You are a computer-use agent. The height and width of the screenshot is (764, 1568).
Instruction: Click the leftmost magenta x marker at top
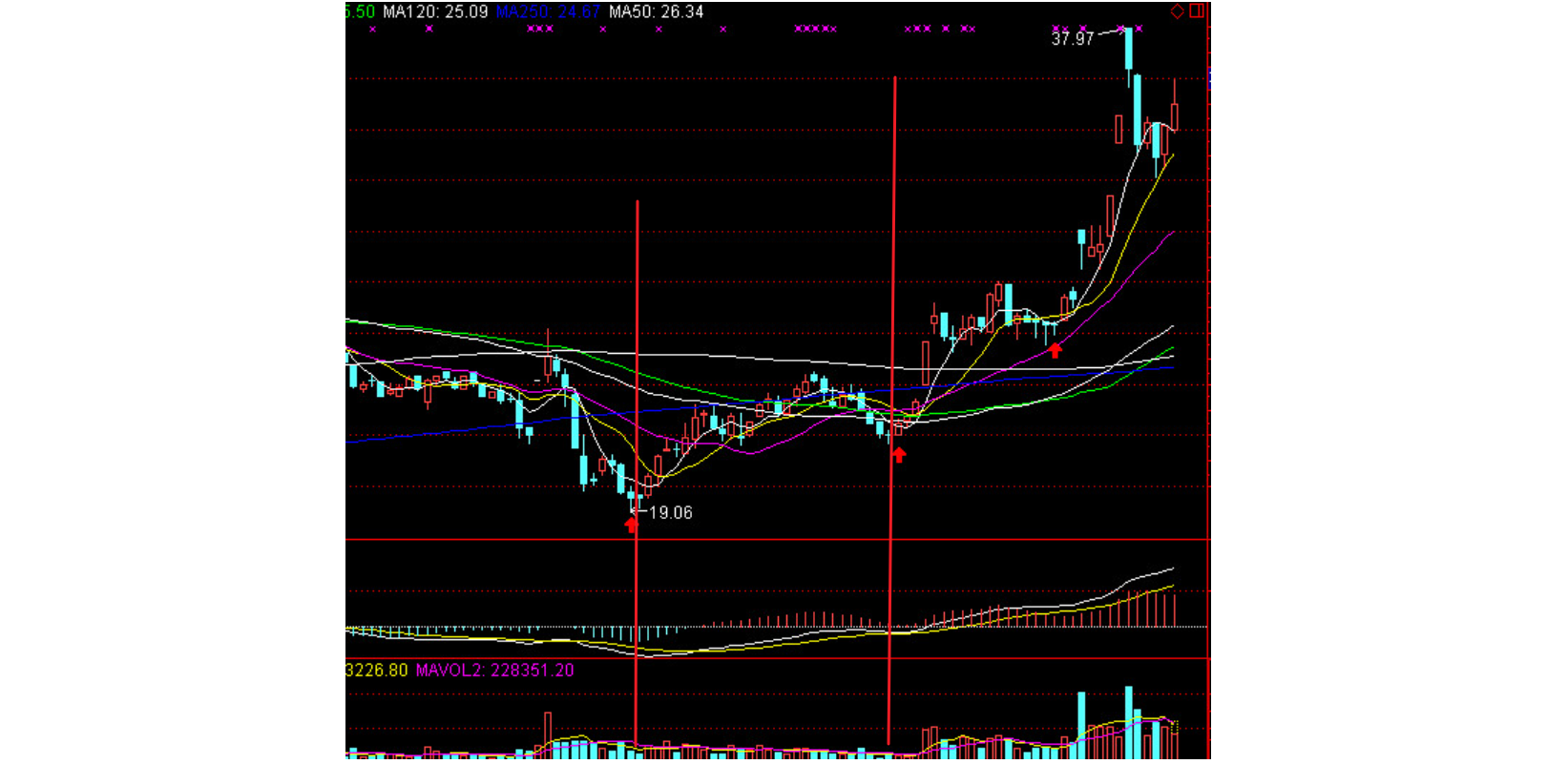[372, 30]
